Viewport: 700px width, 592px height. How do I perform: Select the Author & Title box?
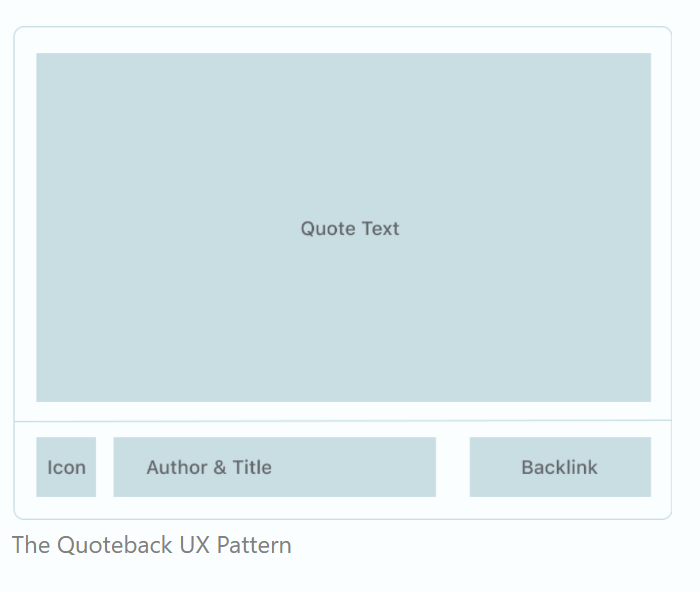(x=275, y=467)
